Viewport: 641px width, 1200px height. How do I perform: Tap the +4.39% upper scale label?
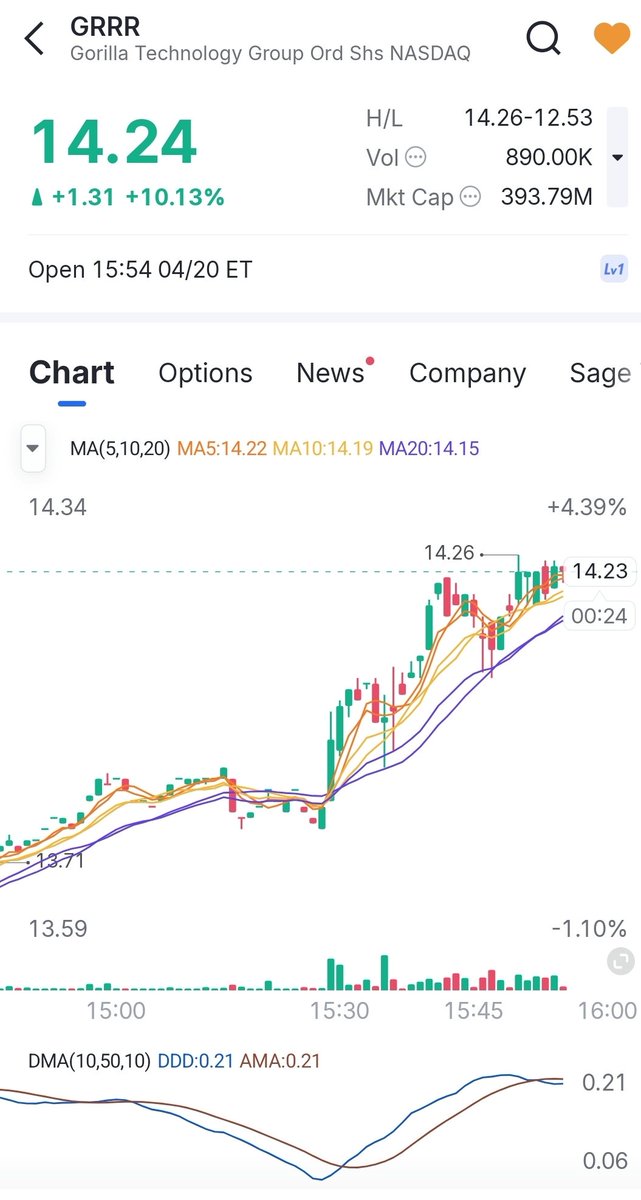click(x=587, y=508)
